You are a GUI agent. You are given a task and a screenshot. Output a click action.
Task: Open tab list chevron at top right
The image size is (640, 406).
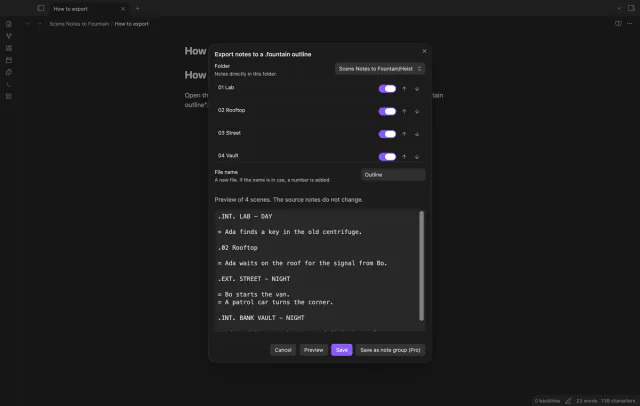pyautogui.click(x=619, y=8)
